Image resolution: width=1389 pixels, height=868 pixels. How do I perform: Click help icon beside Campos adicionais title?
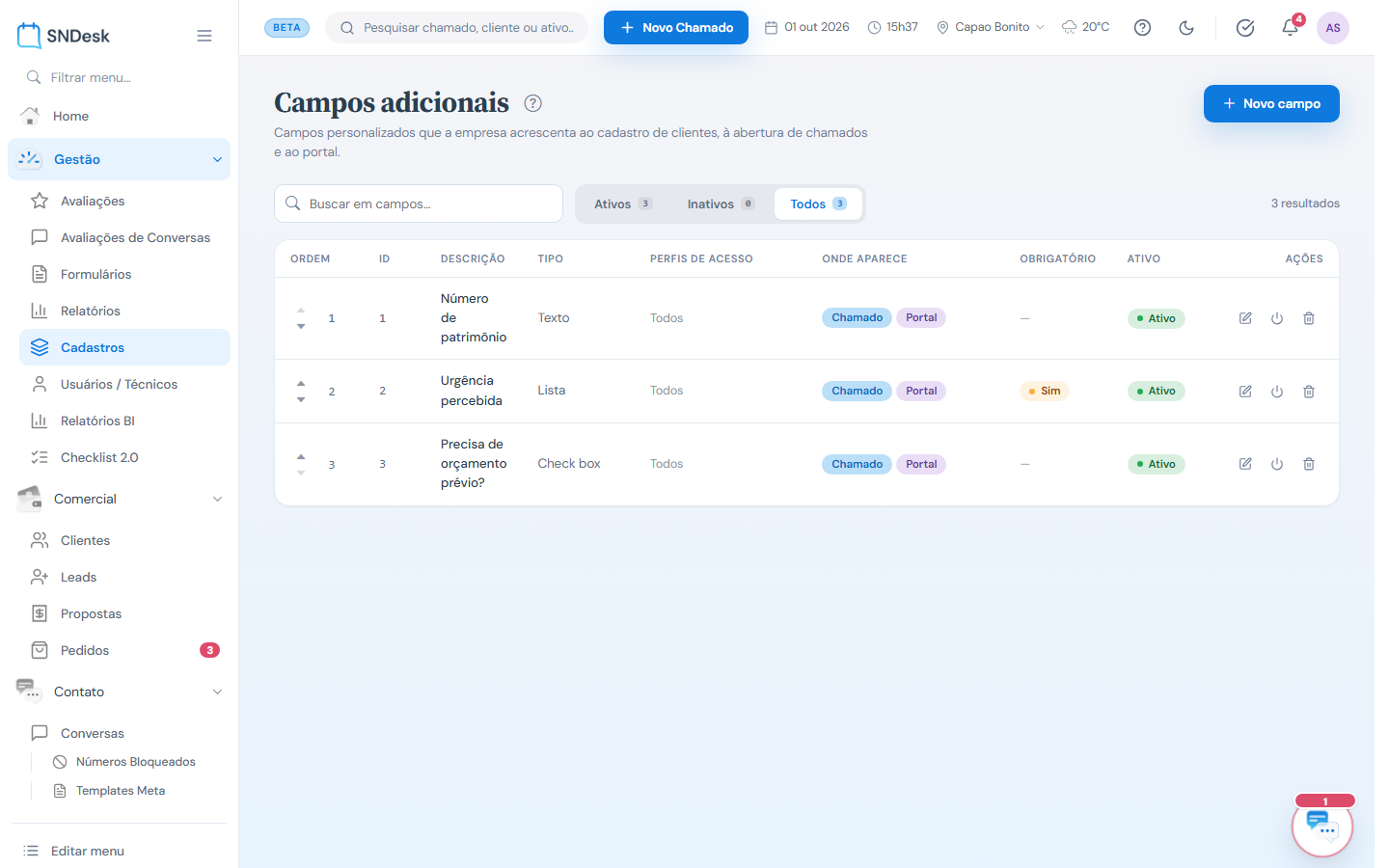532,103
